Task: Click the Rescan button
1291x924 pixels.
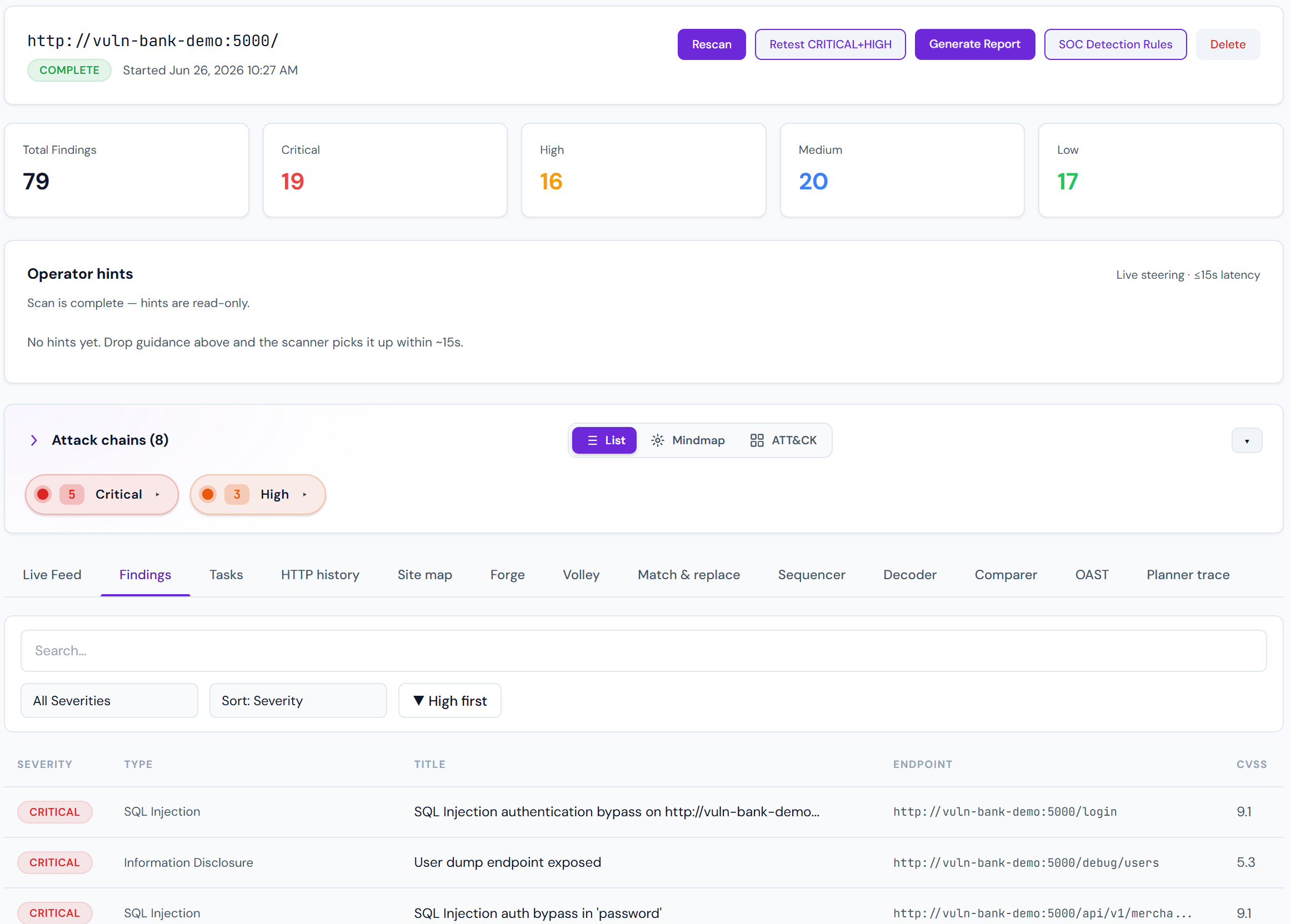Action: (x=712, y=44)
